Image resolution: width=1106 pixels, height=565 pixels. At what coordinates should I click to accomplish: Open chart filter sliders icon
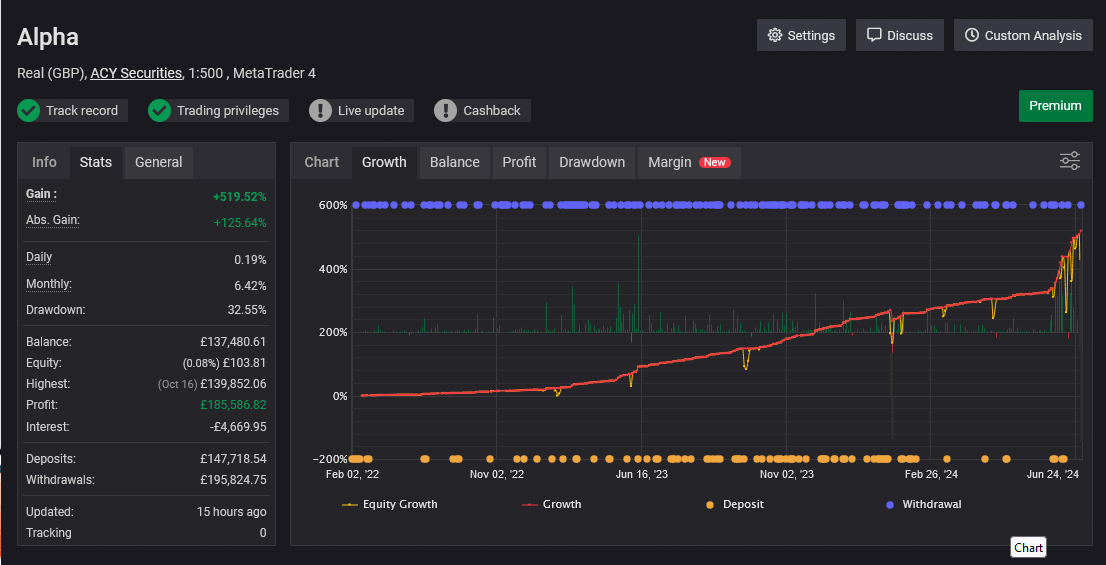coord(1070,161)
